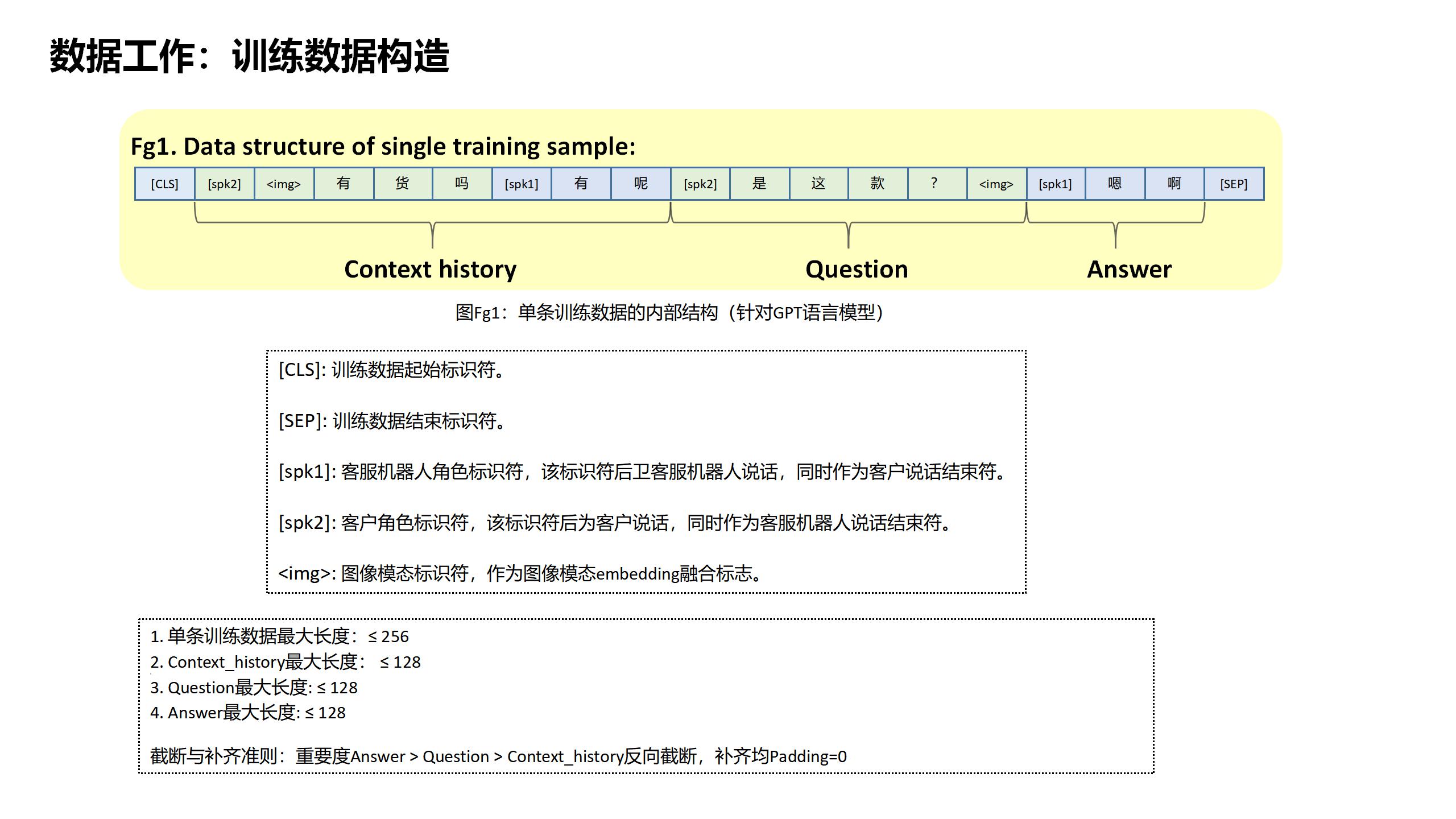The height and width of the screenshot is (819, 1456).
Task: Click the Fg1 data structure heading
Action: point(383,147)
